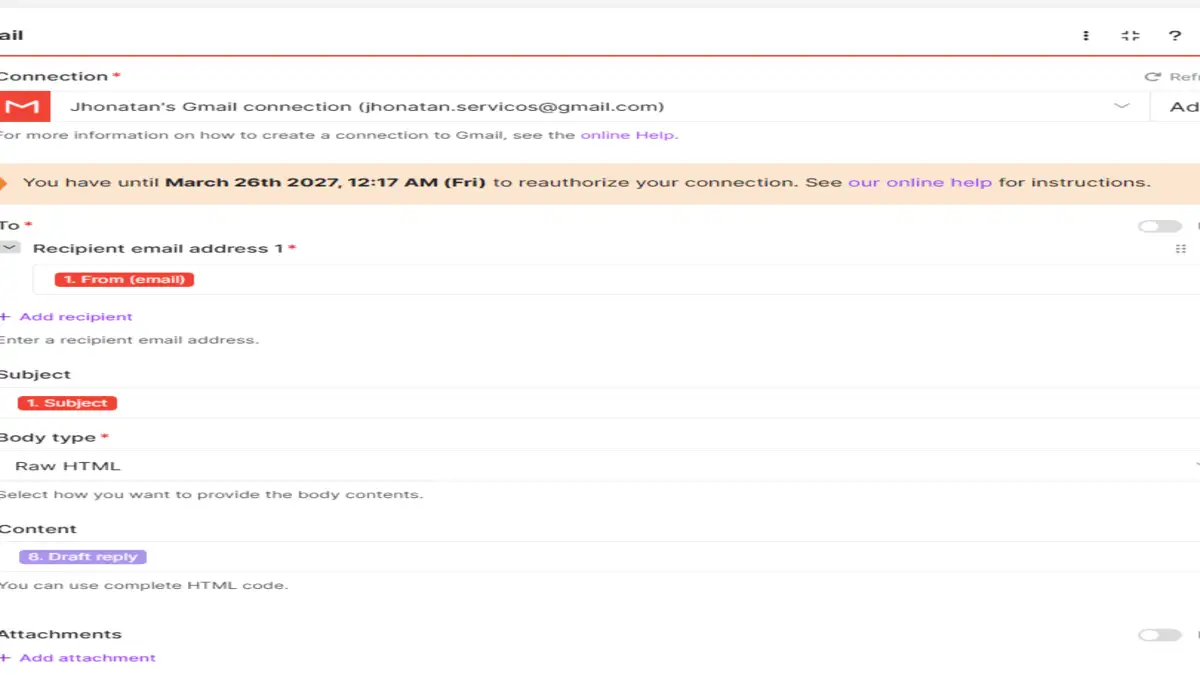1200x675 pixels.
Task: Click the Gmail envelope connection icon
Action: pos(22,106)
